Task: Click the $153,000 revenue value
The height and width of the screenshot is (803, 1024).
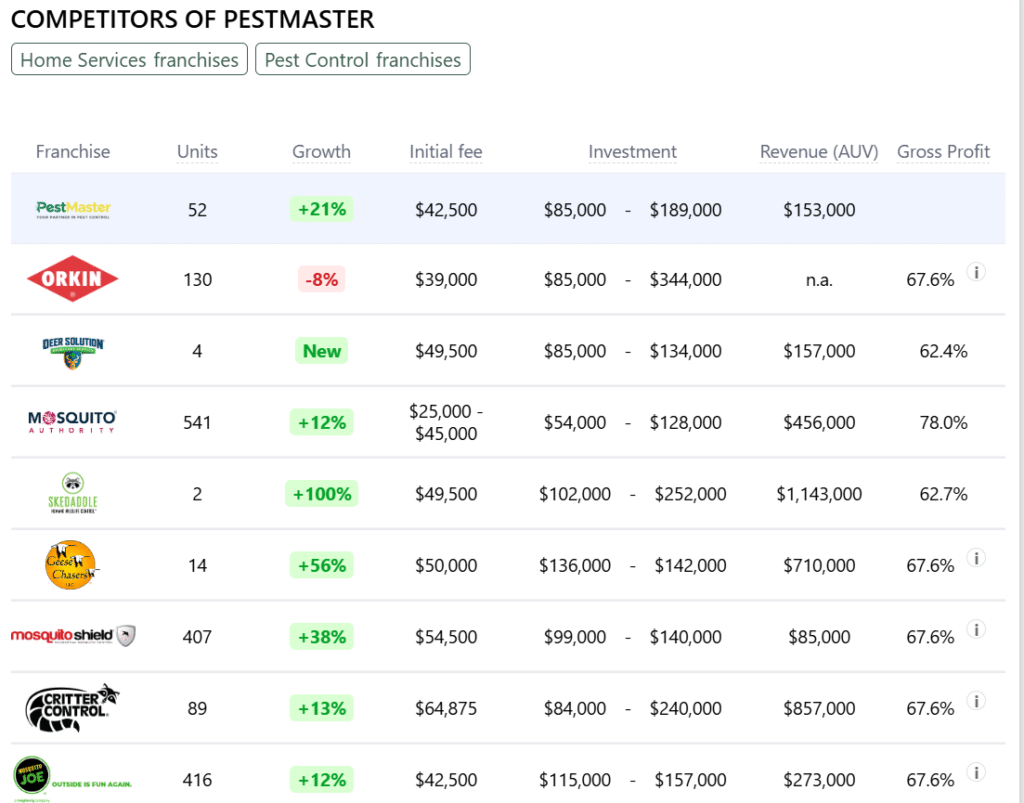Action: [x=819, y=210]
